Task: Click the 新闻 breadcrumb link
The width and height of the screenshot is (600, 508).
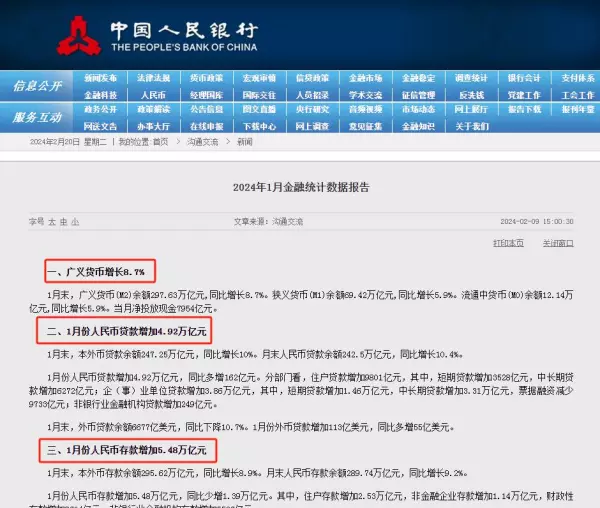Action: pos(245,142)
